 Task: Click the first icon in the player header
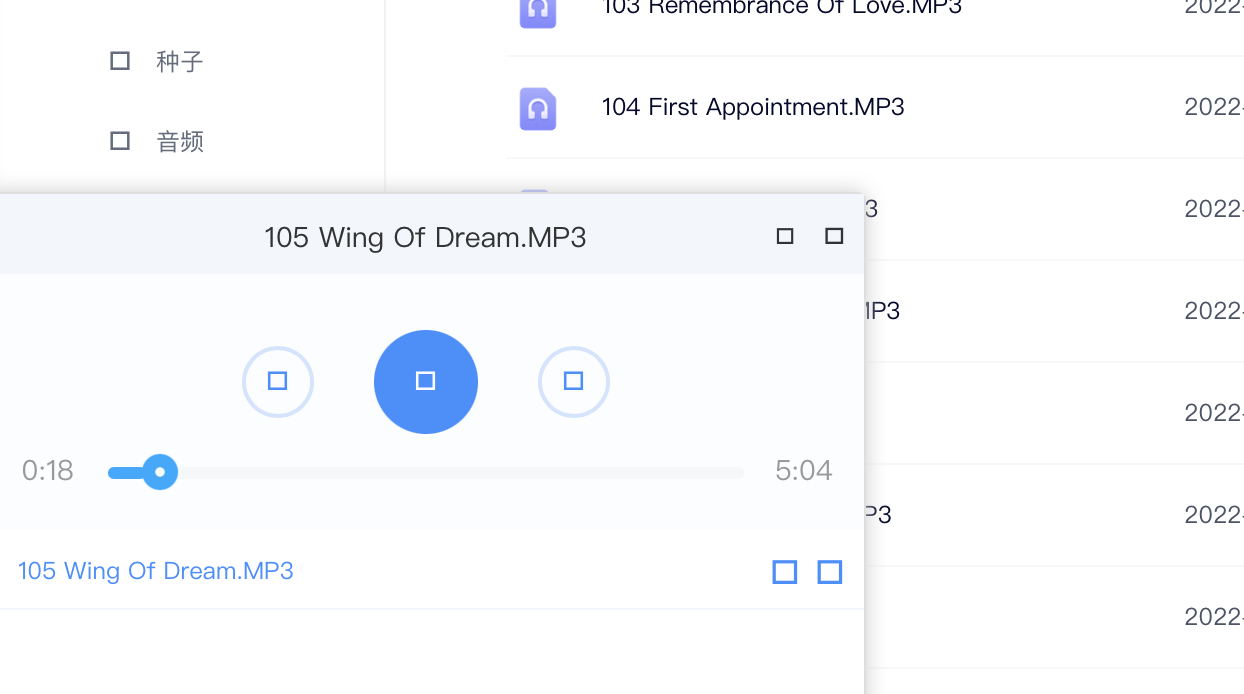click(x=785, y=236)
